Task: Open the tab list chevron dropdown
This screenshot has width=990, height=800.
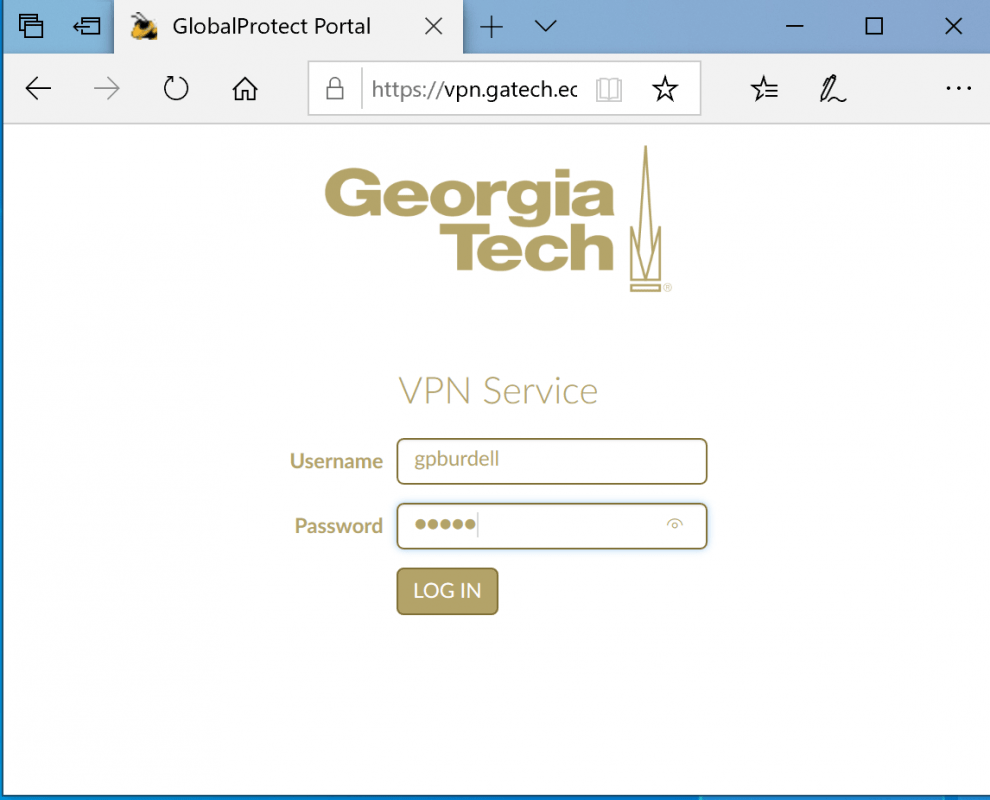Action: (x=545, y=27)
